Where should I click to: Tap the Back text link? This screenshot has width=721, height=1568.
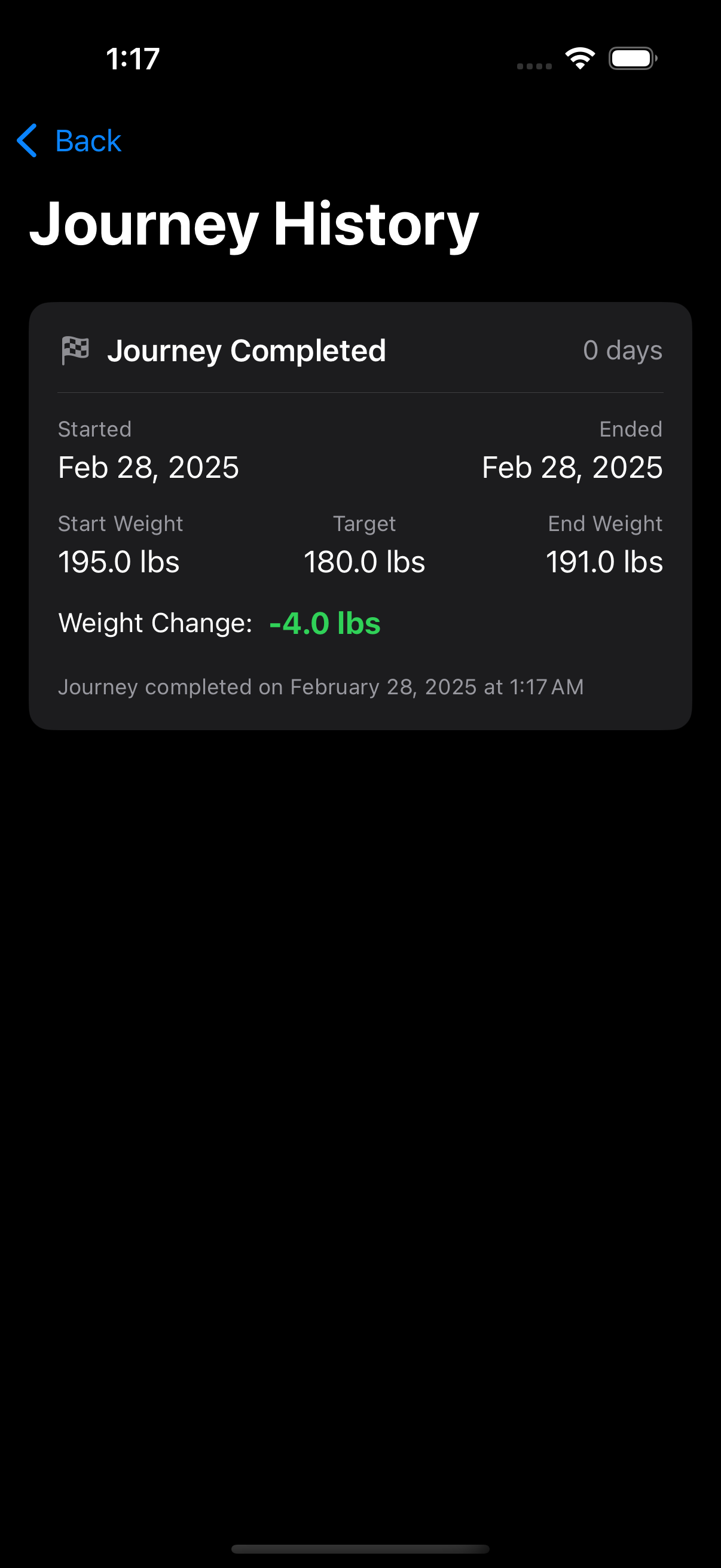point(88,141)
